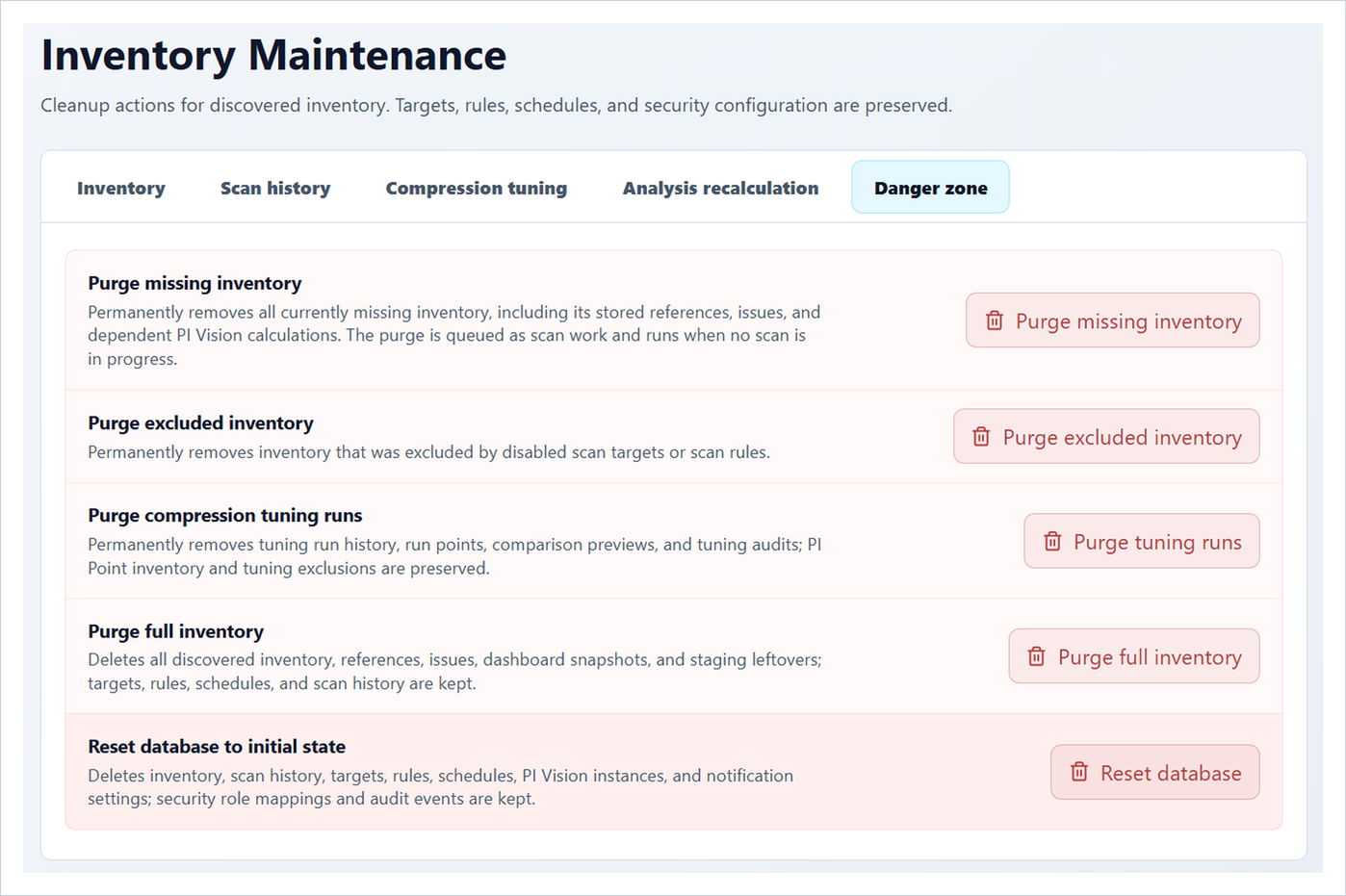Go to the Compression tuning tab
Viewport: 1346px width, 896px height.
point(477,188)
